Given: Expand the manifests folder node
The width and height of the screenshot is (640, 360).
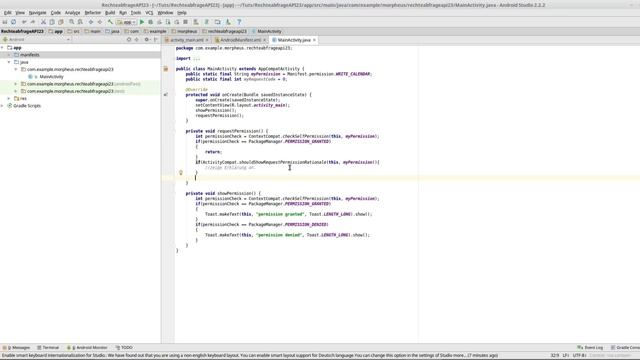Looking at the screenshot, I should pyautogui.click(x=9, y=55).
